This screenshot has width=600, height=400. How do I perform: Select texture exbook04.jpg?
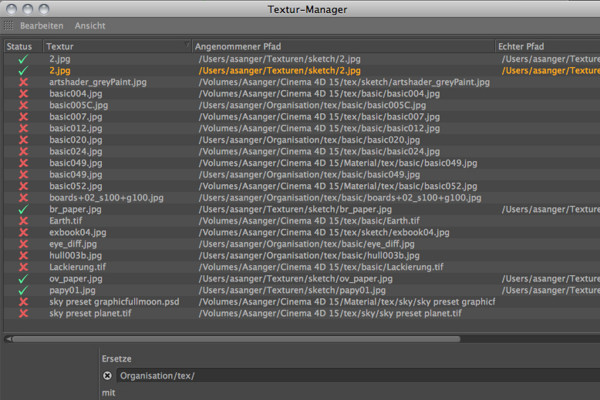[78, 232]
